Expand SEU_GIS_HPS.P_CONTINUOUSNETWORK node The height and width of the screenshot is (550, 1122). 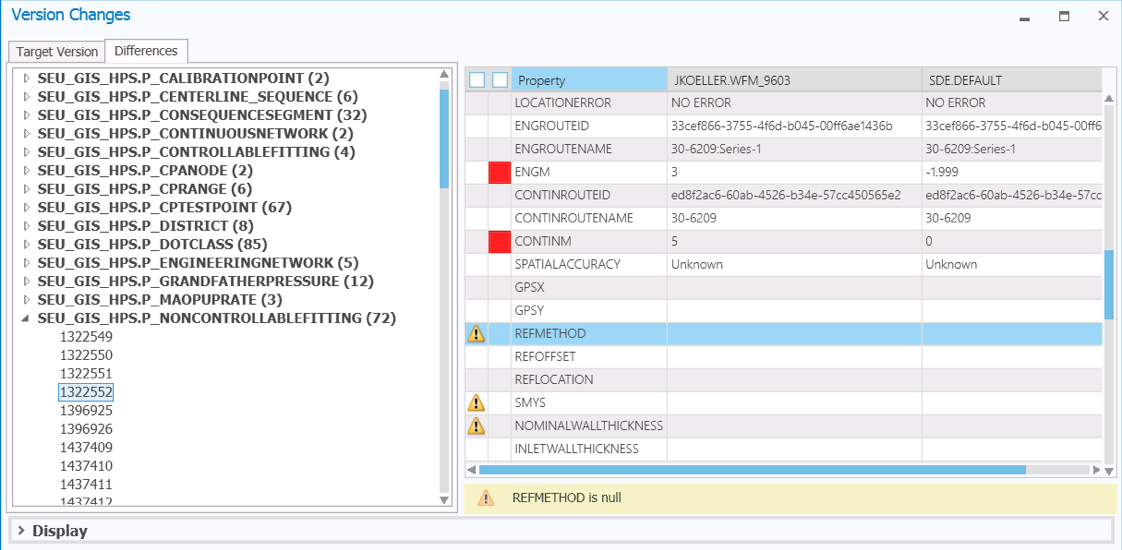point(27,133)
